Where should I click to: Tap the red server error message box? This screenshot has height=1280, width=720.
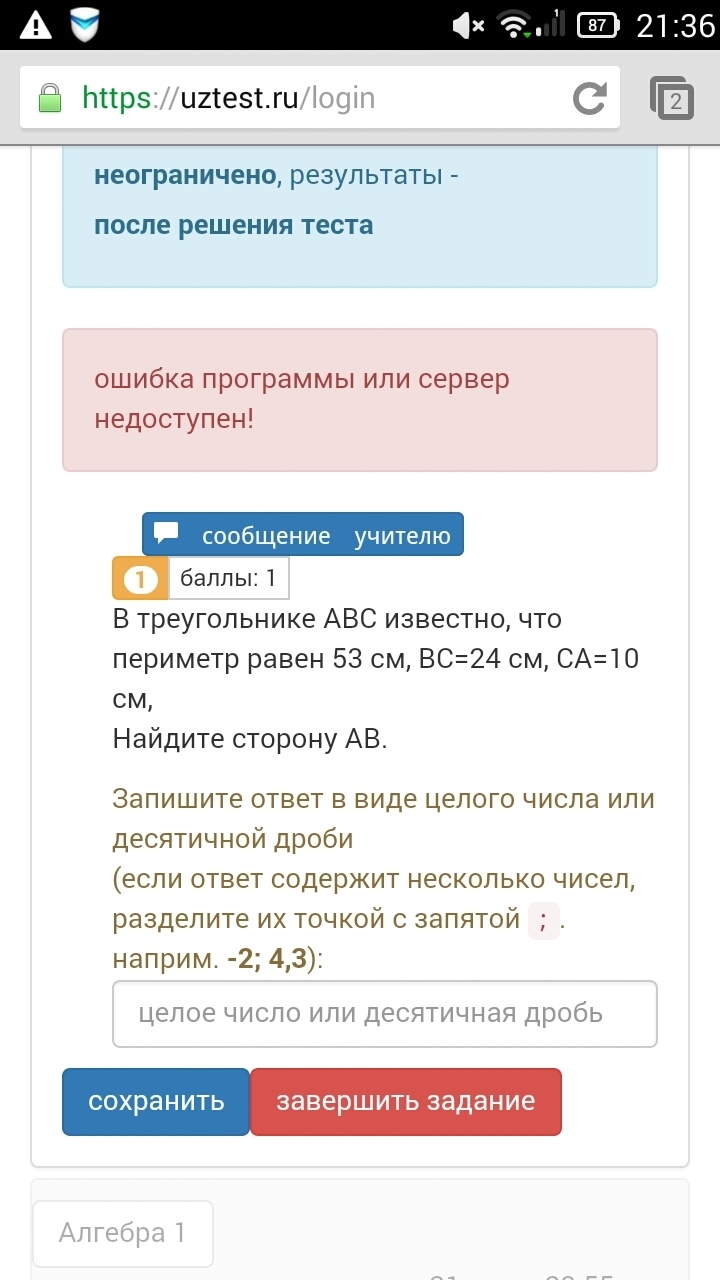(x=360, y=400)
